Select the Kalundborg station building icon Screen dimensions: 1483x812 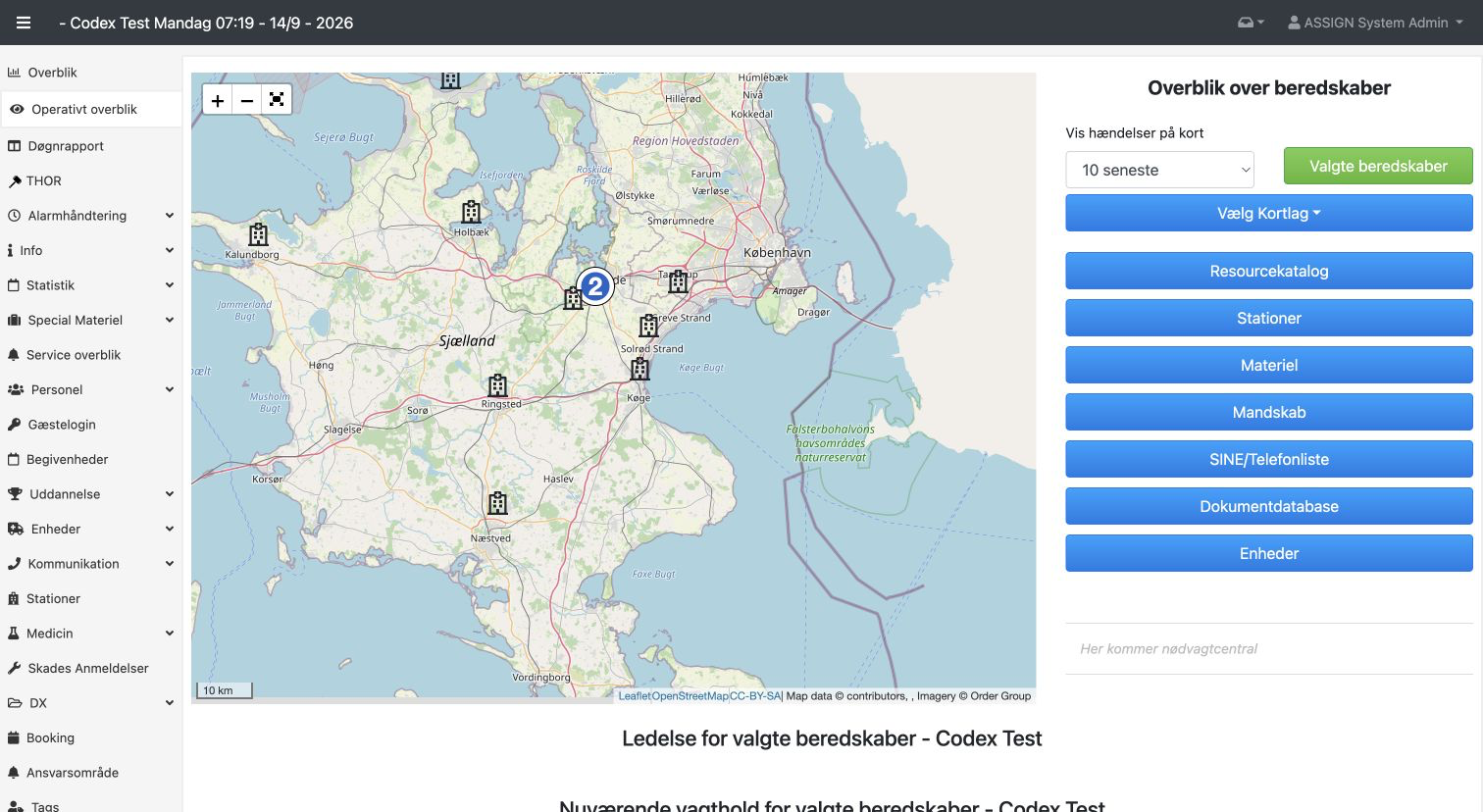point(258,234)
